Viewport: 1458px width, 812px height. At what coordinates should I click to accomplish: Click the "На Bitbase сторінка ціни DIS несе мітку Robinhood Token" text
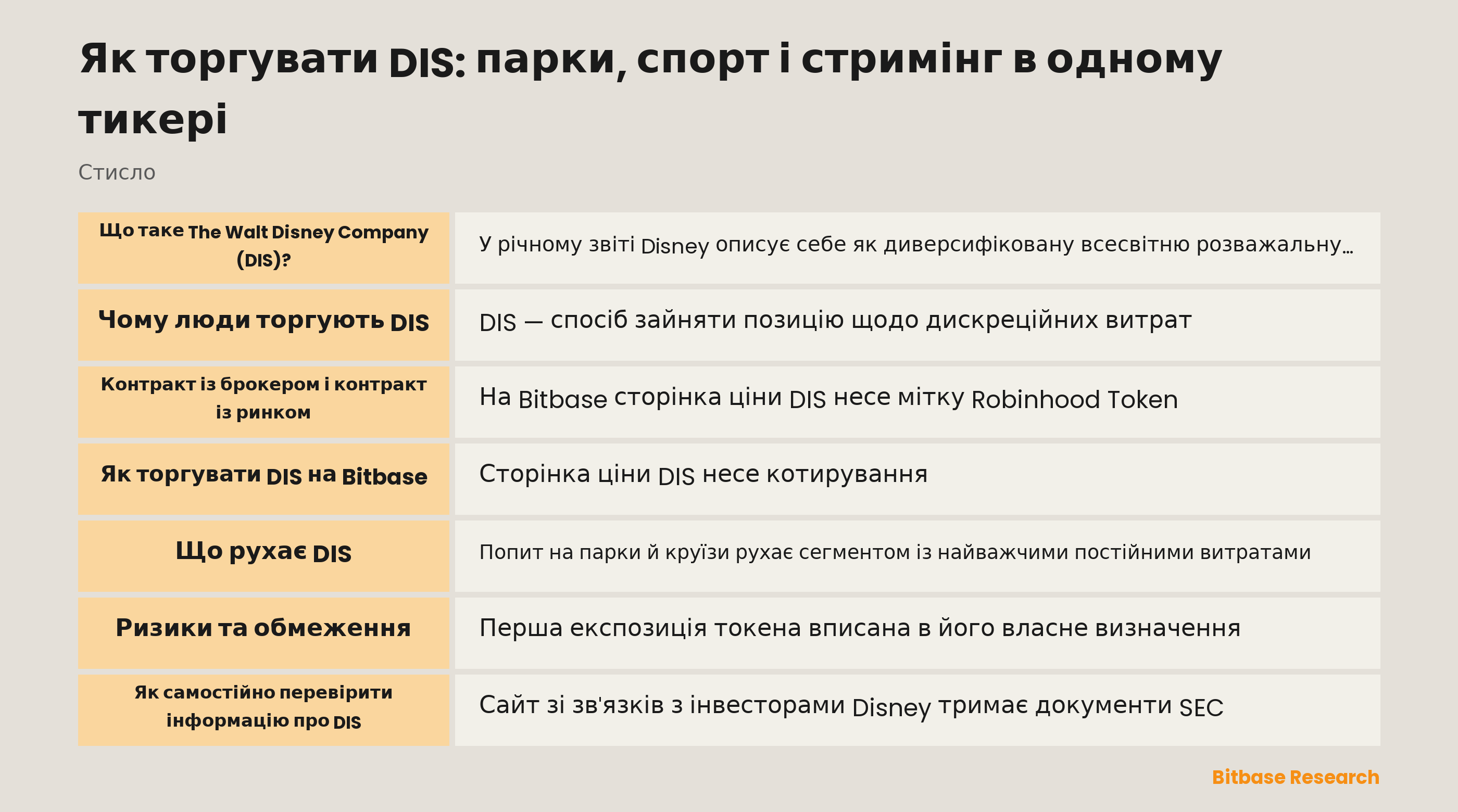click(828, 398)
